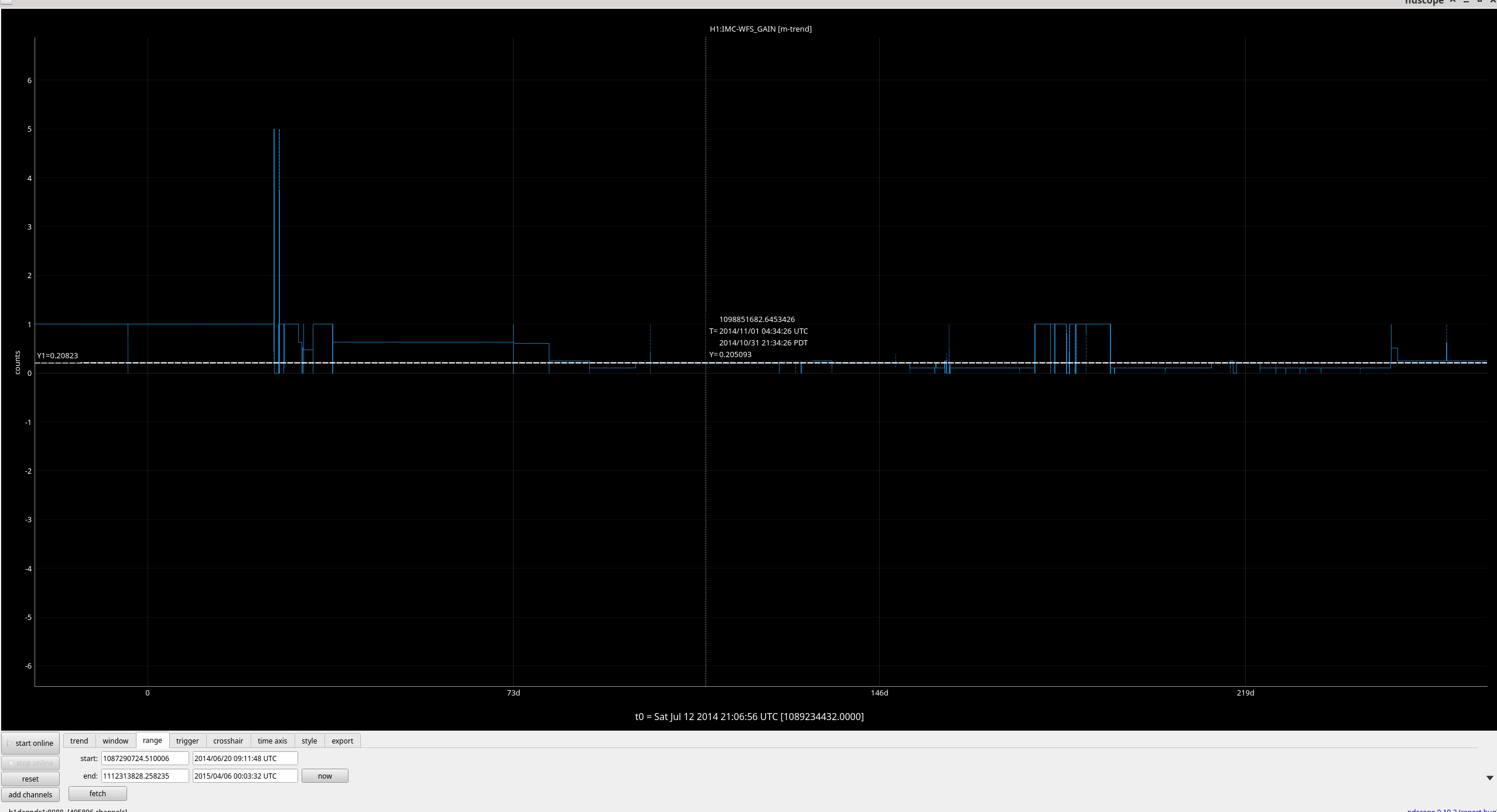The image size is (1497, 812).
Task: Switch to the window tab
Action: (x=115, y=741)
